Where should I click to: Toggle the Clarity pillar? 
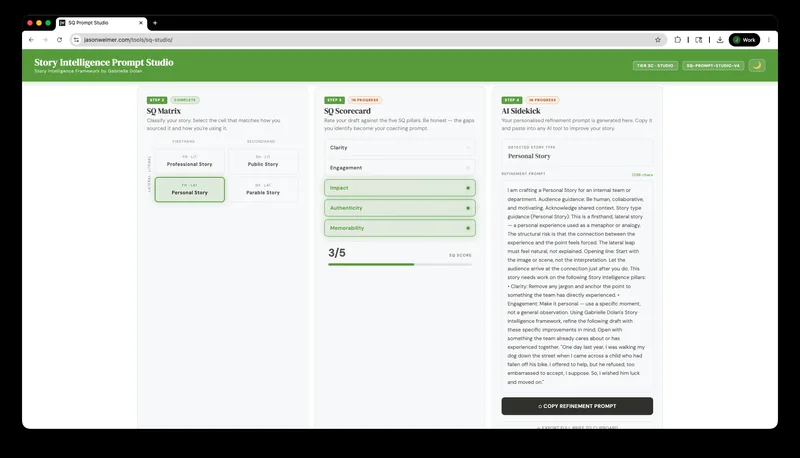399,147
